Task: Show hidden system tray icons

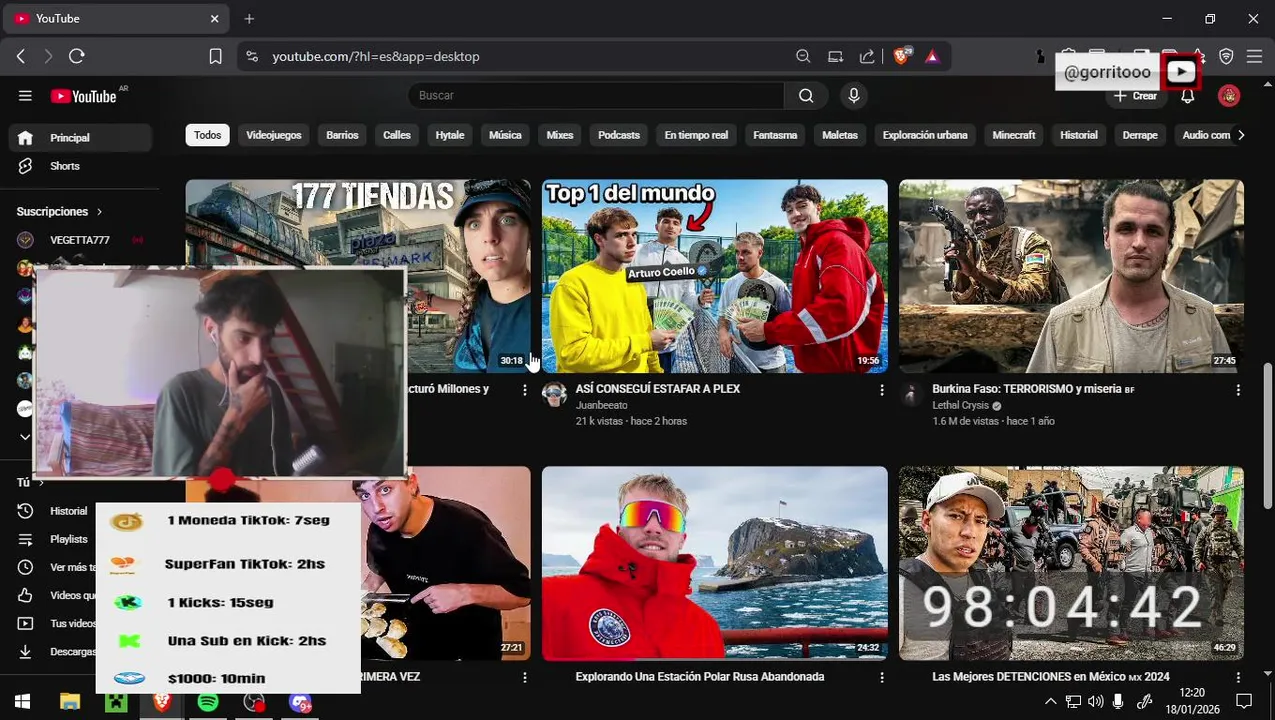Action: (x=1050, y=702)
